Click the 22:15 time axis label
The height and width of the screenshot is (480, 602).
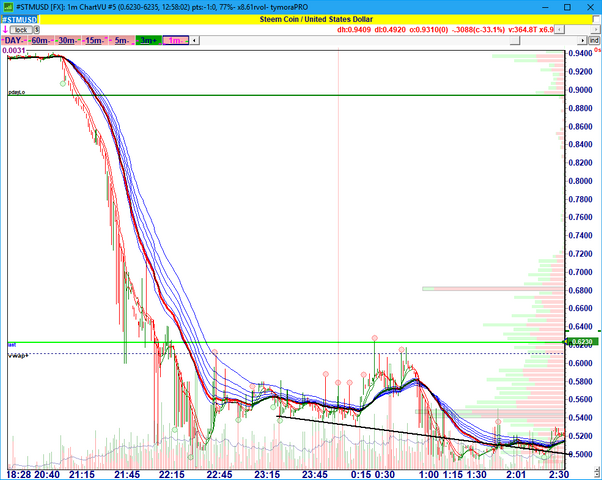172,475
